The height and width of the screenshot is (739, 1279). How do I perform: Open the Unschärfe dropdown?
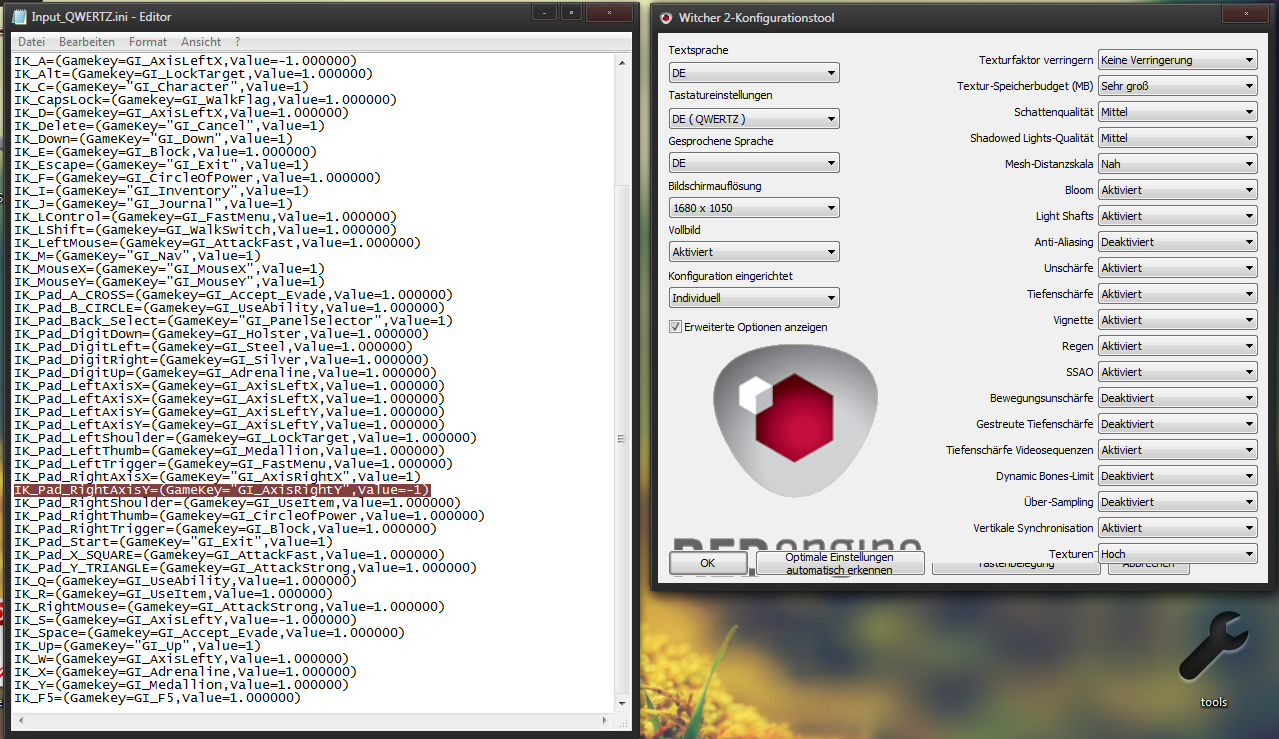pyautogui.click(x=1177, y=268)
